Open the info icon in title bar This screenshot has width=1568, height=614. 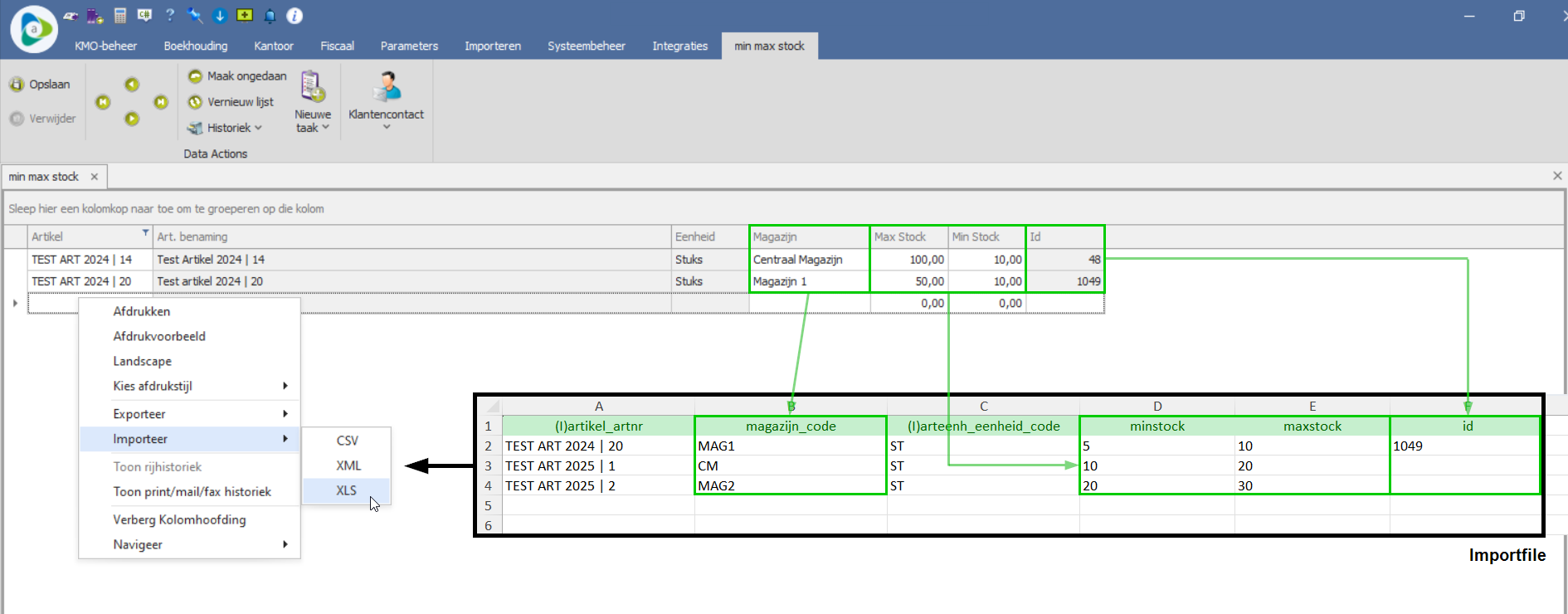[x=295, y=16]
